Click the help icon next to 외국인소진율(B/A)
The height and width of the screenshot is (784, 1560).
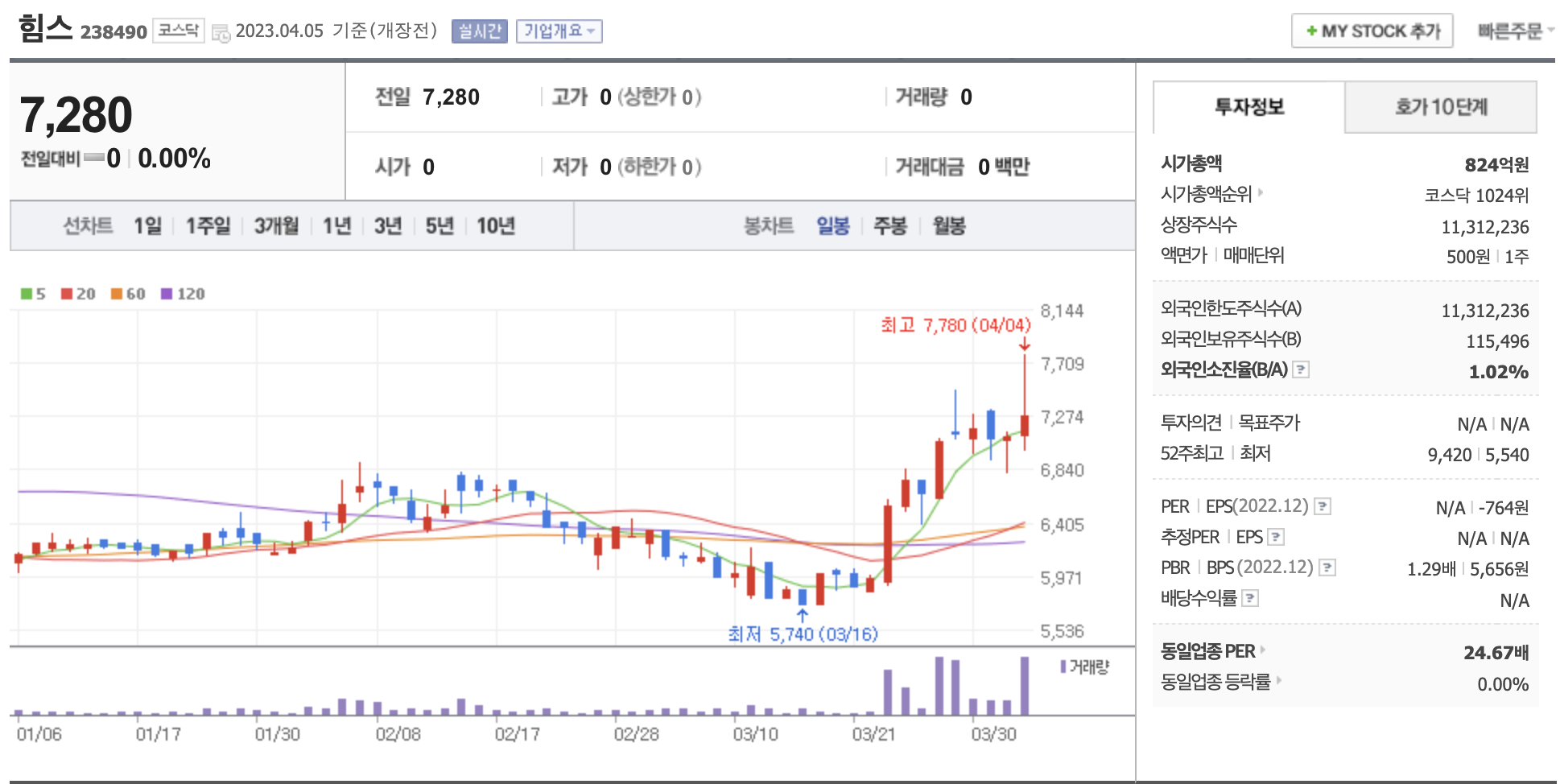(x=1301, y=369)
